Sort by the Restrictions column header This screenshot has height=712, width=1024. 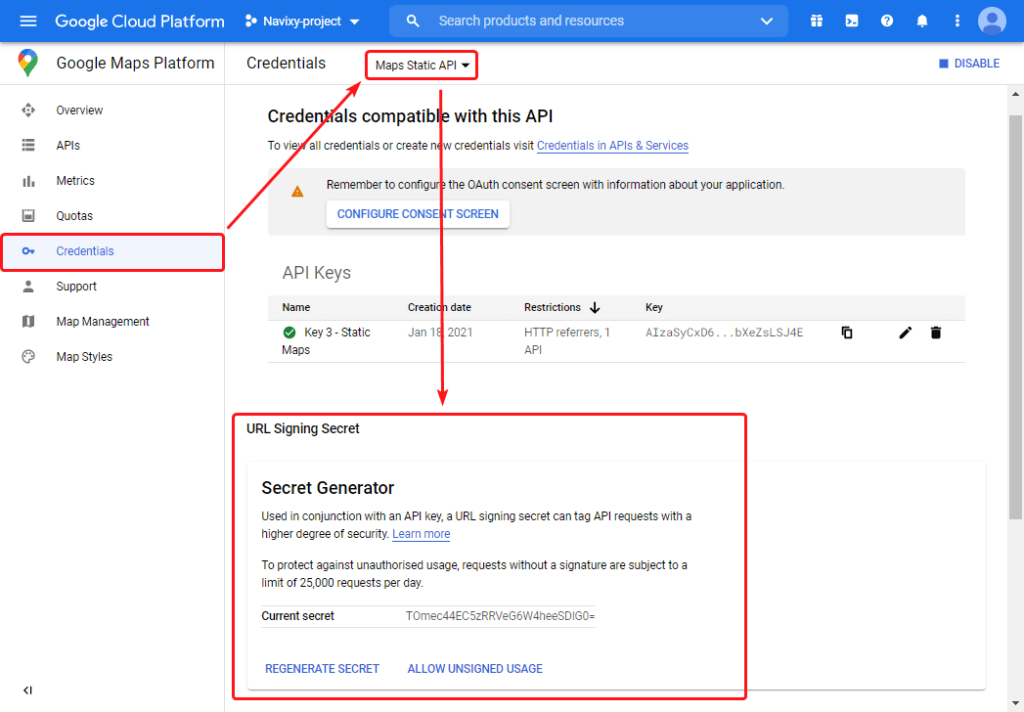point(552,308)
